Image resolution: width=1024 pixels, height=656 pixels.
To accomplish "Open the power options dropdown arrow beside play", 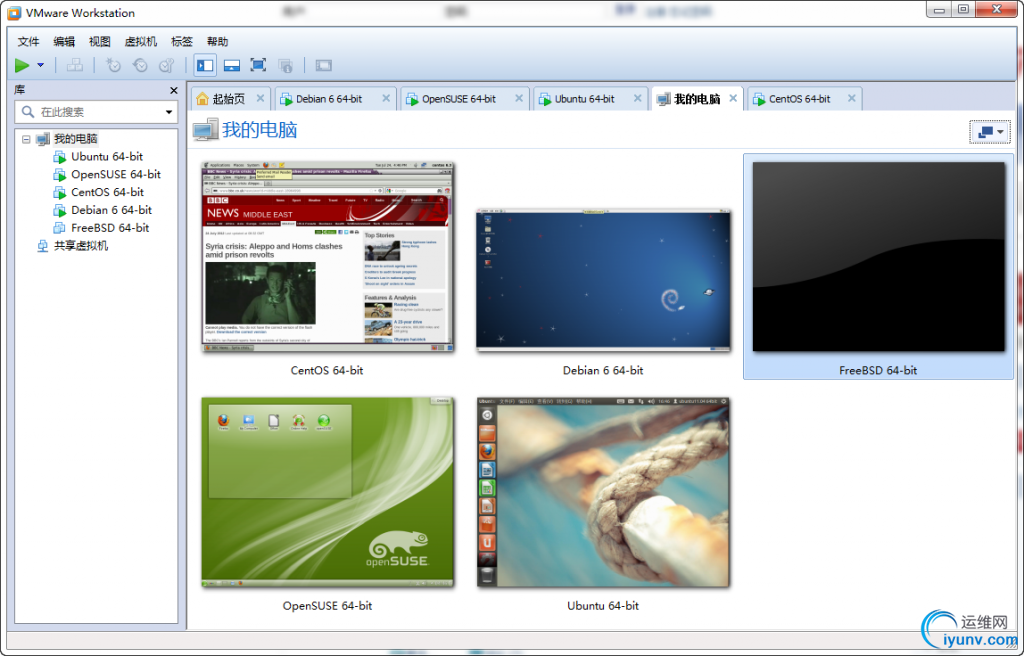I will (x=40, y=65).
